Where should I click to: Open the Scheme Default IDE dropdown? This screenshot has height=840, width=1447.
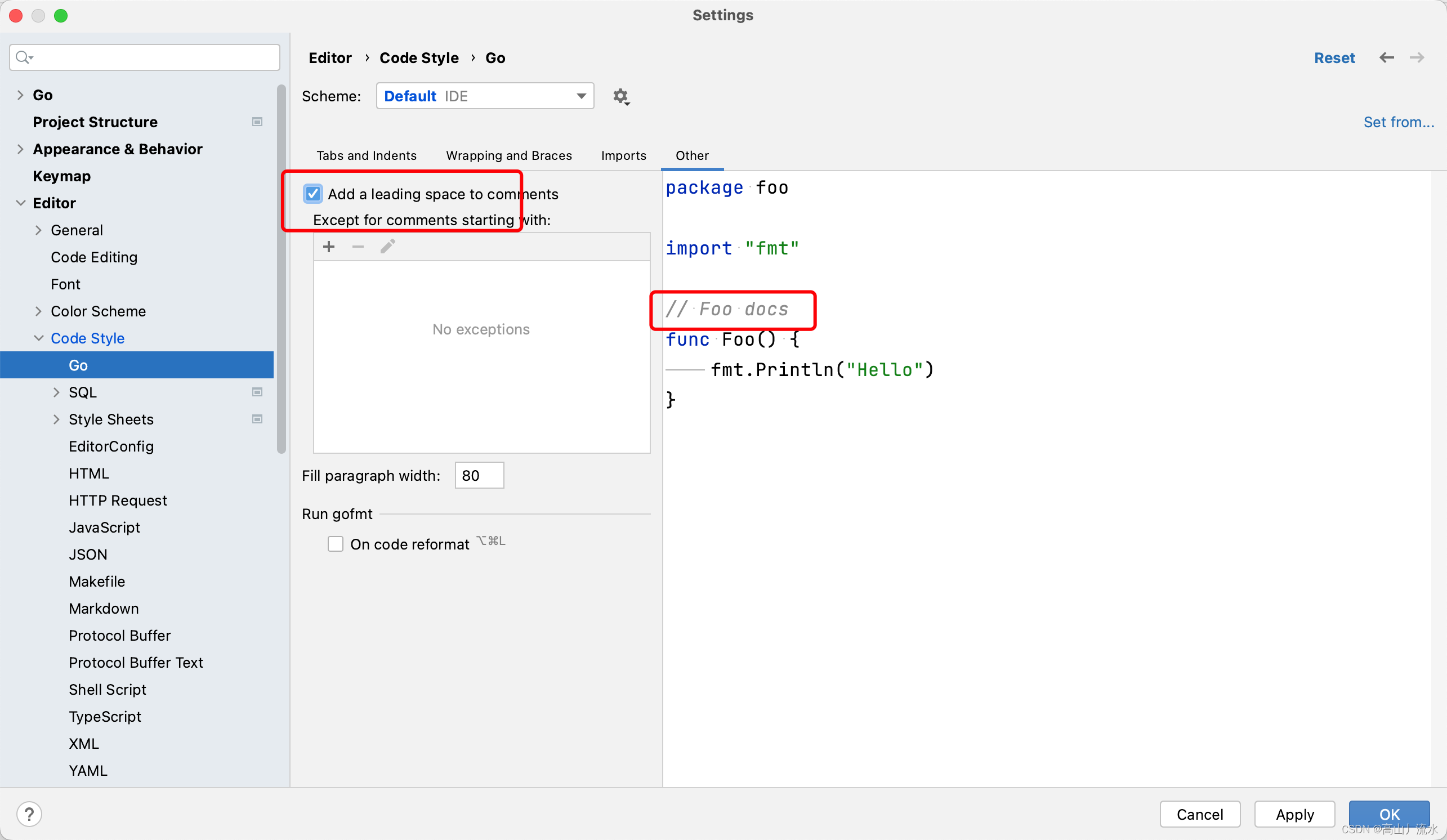click(x=485, y=96)
